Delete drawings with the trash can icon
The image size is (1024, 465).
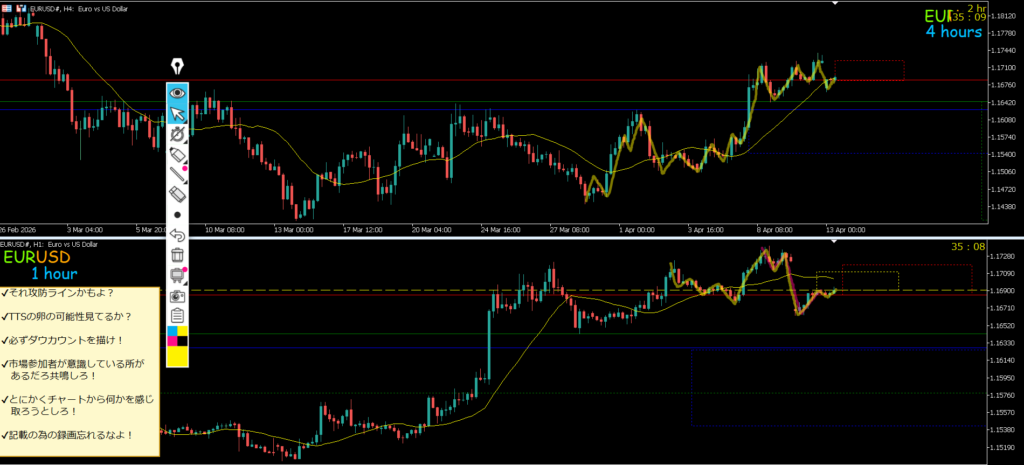tap(177, 255)
